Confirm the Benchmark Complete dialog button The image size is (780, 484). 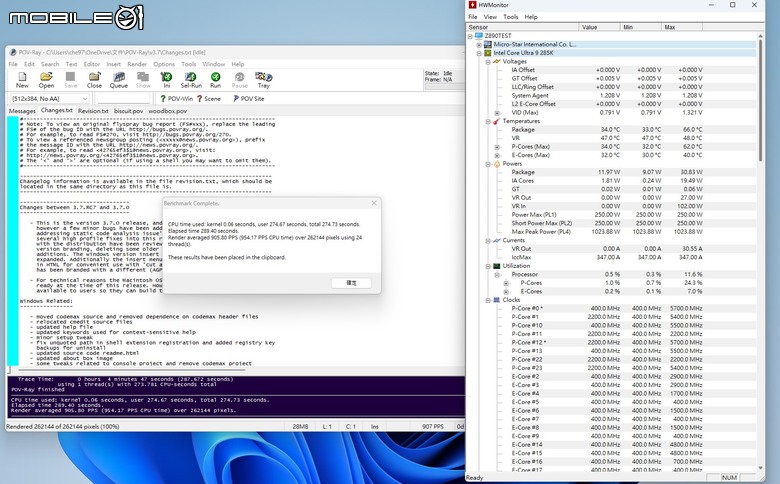(x=351, y=283)
